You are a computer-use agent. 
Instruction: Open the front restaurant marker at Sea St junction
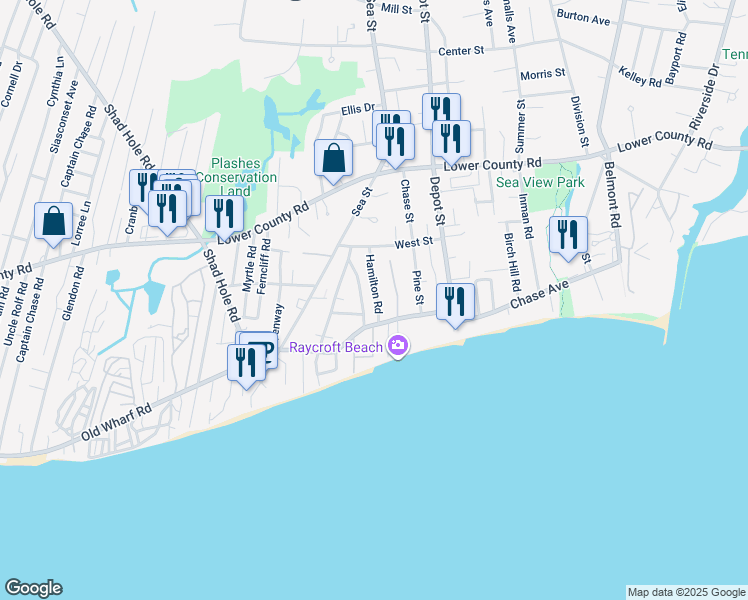click(x=395, y=145)
